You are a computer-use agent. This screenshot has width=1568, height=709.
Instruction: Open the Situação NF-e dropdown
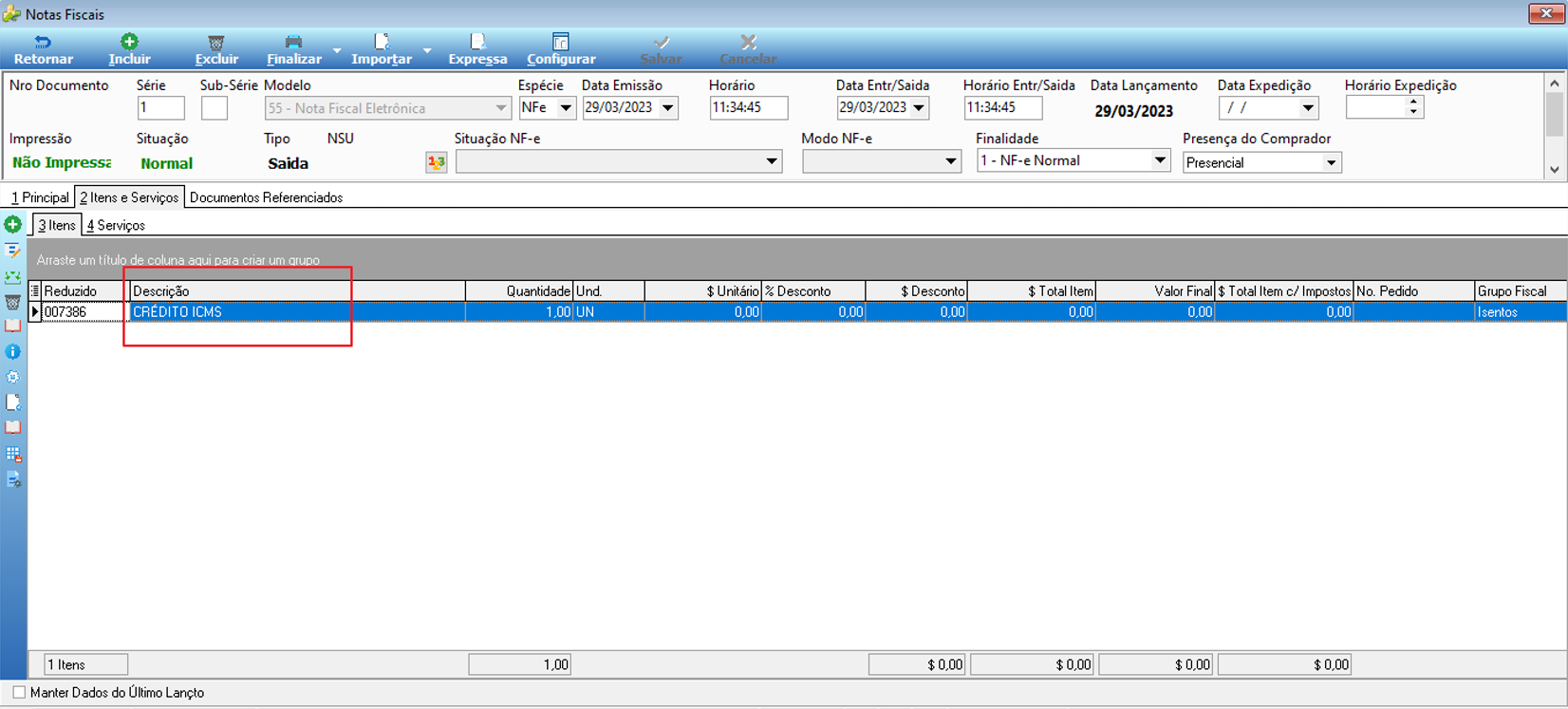click(772, 161)
